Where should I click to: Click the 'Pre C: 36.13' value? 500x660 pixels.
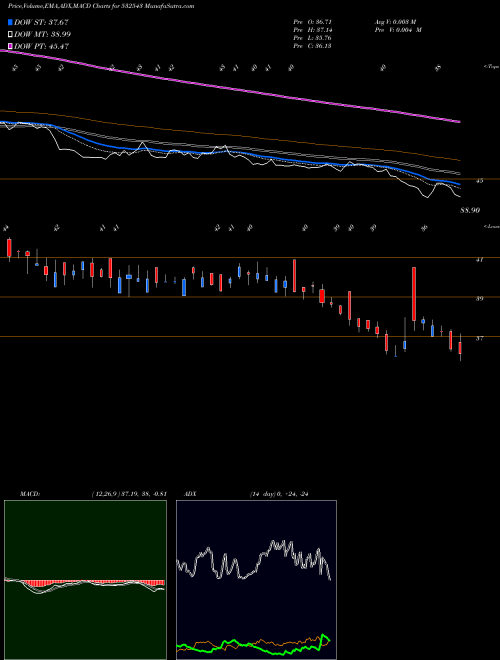312,46
